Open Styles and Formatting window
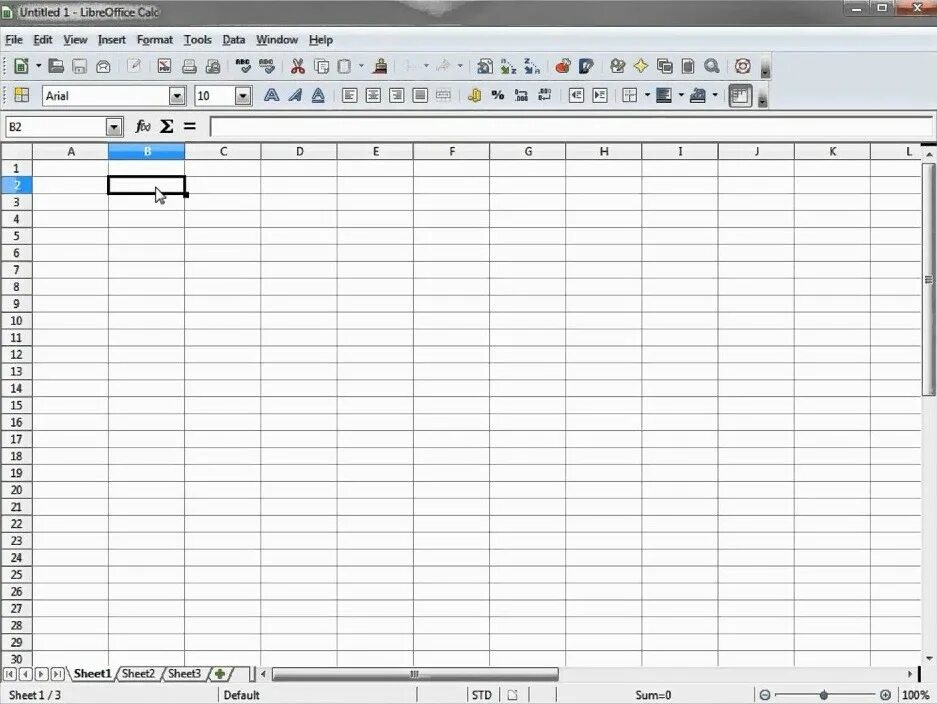 [22, 96]
